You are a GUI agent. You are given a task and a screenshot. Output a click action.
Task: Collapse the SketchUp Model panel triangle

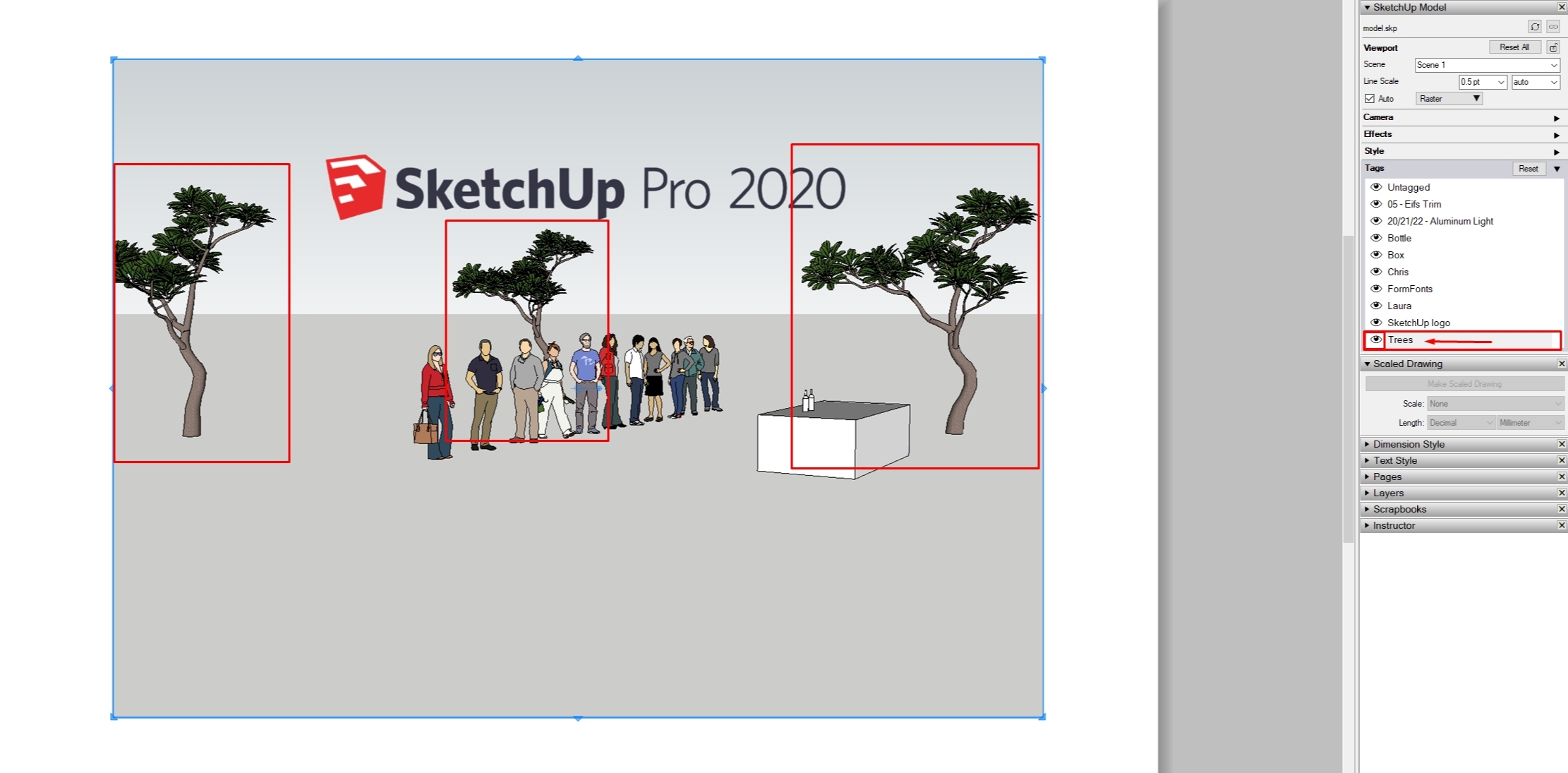pyautogui.click(x=1367, y=7)
